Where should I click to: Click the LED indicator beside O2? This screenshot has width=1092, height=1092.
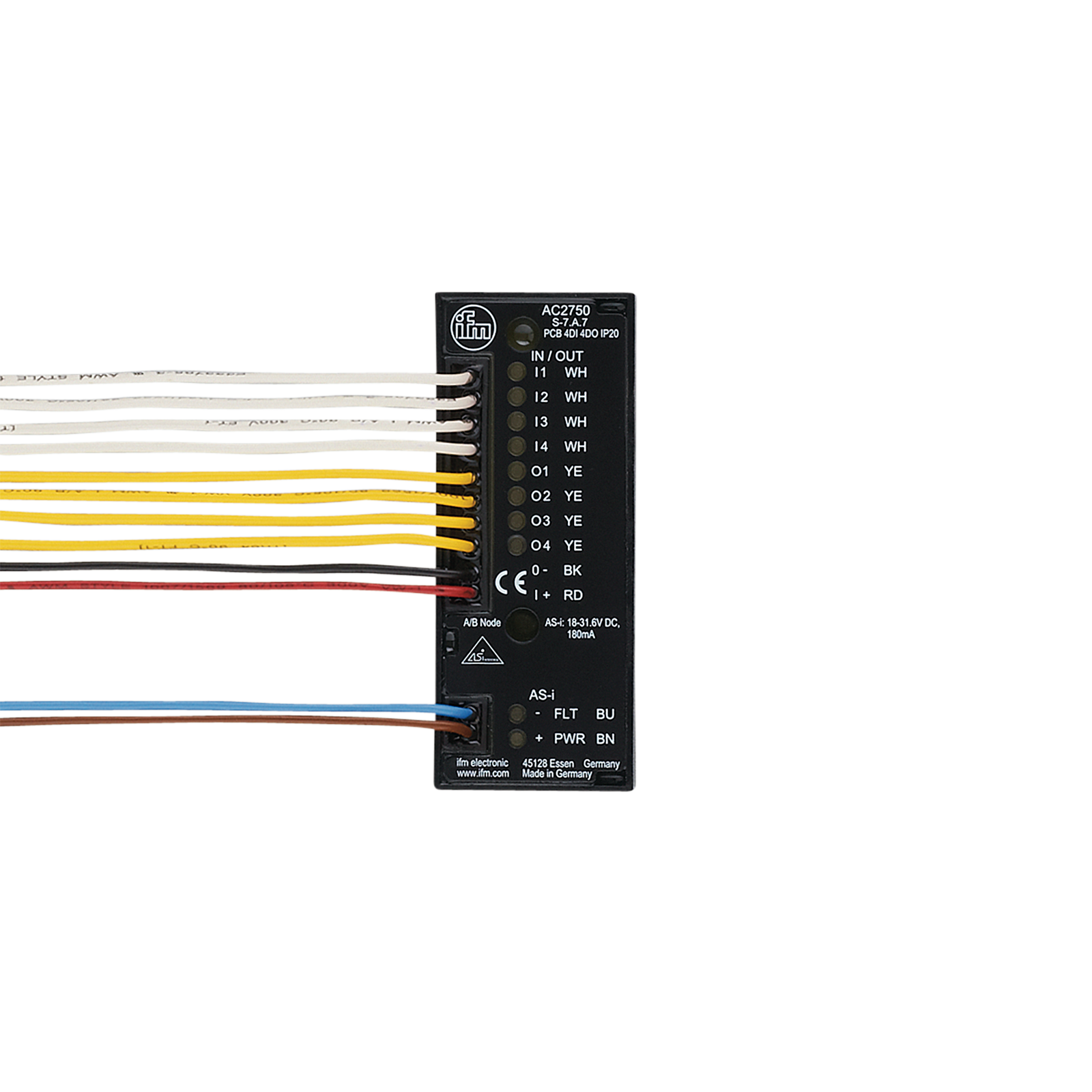coord(517,495)
